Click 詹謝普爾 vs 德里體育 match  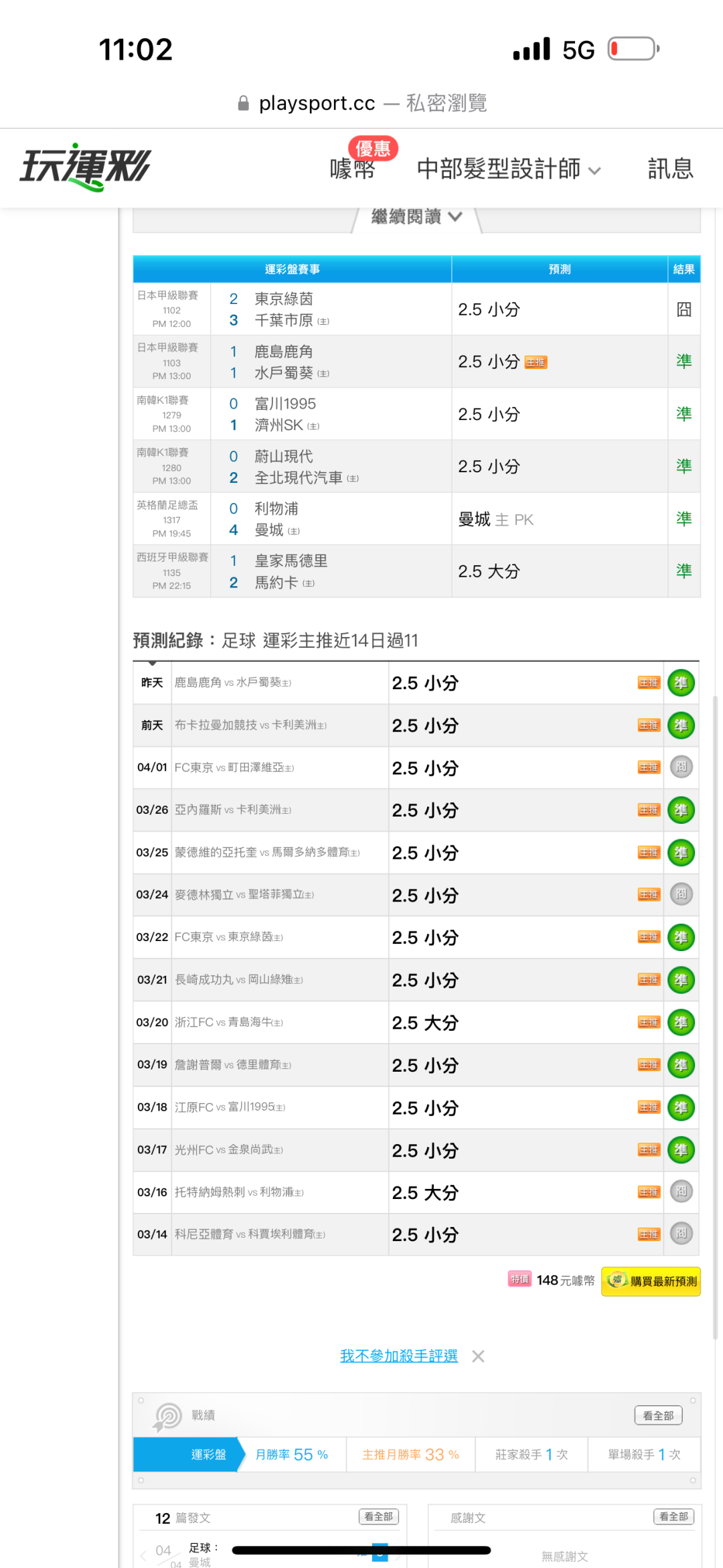coord(233,1065)
